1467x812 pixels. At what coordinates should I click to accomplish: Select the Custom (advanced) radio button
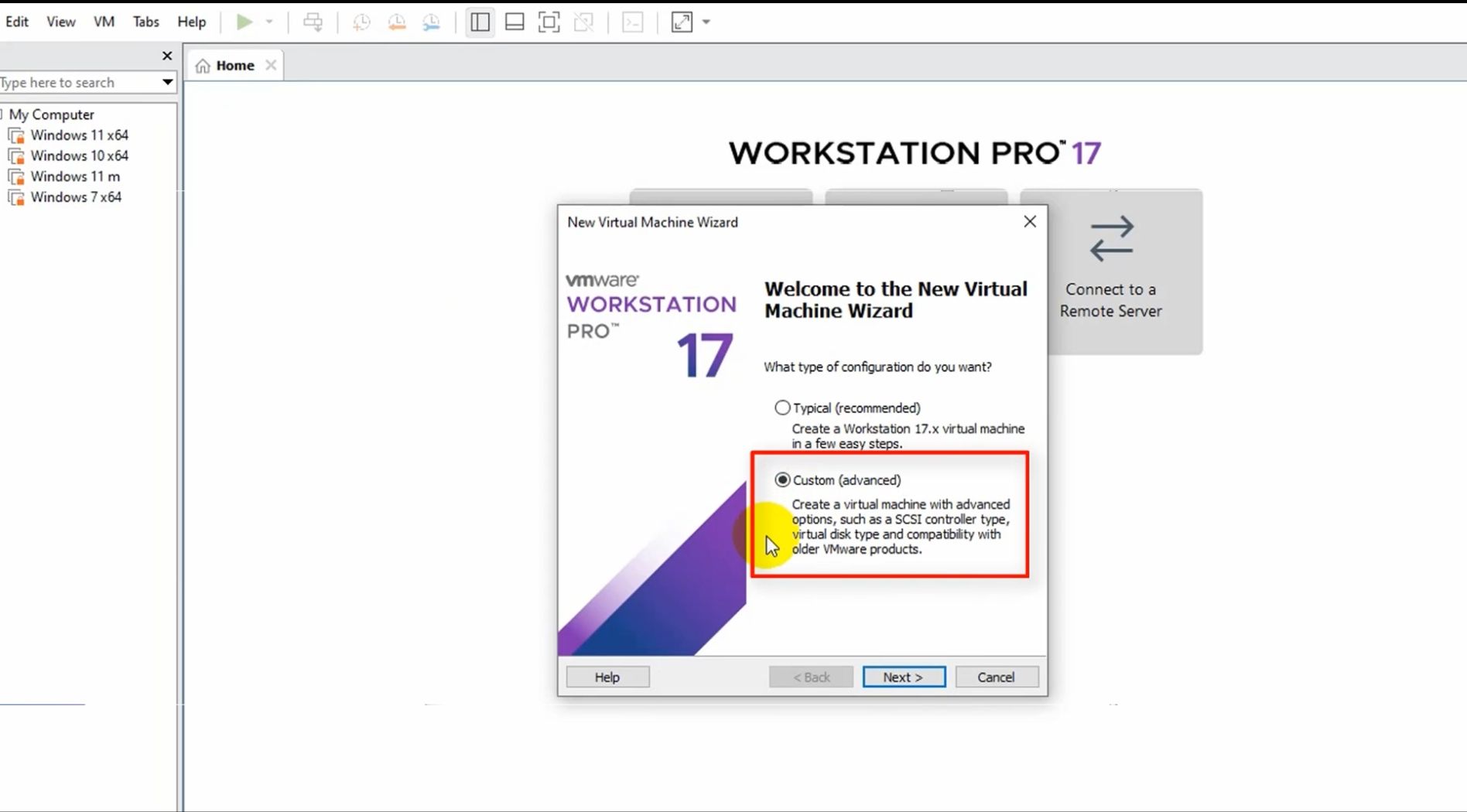click(x=782, y=480)
